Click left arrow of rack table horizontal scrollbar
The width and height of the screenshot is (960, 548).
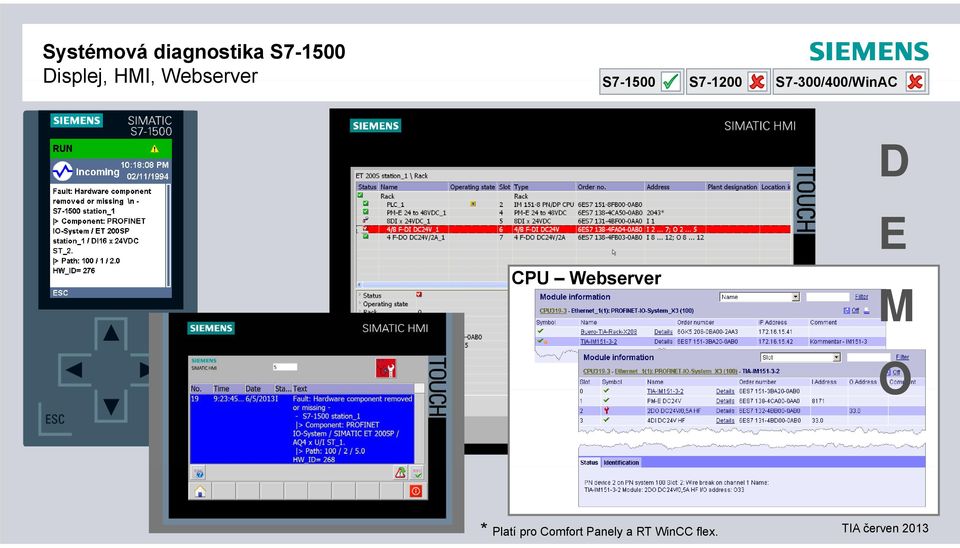tap(359, 285)
